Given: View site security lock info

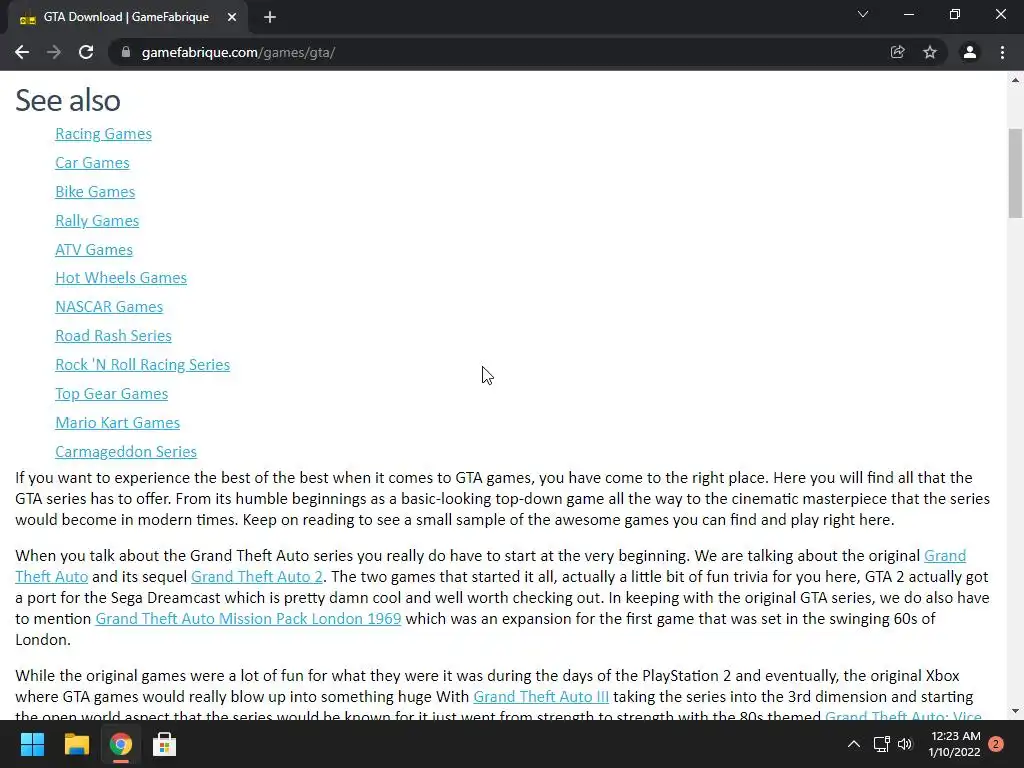Looking at the screenshot, I should coord(126,52).
